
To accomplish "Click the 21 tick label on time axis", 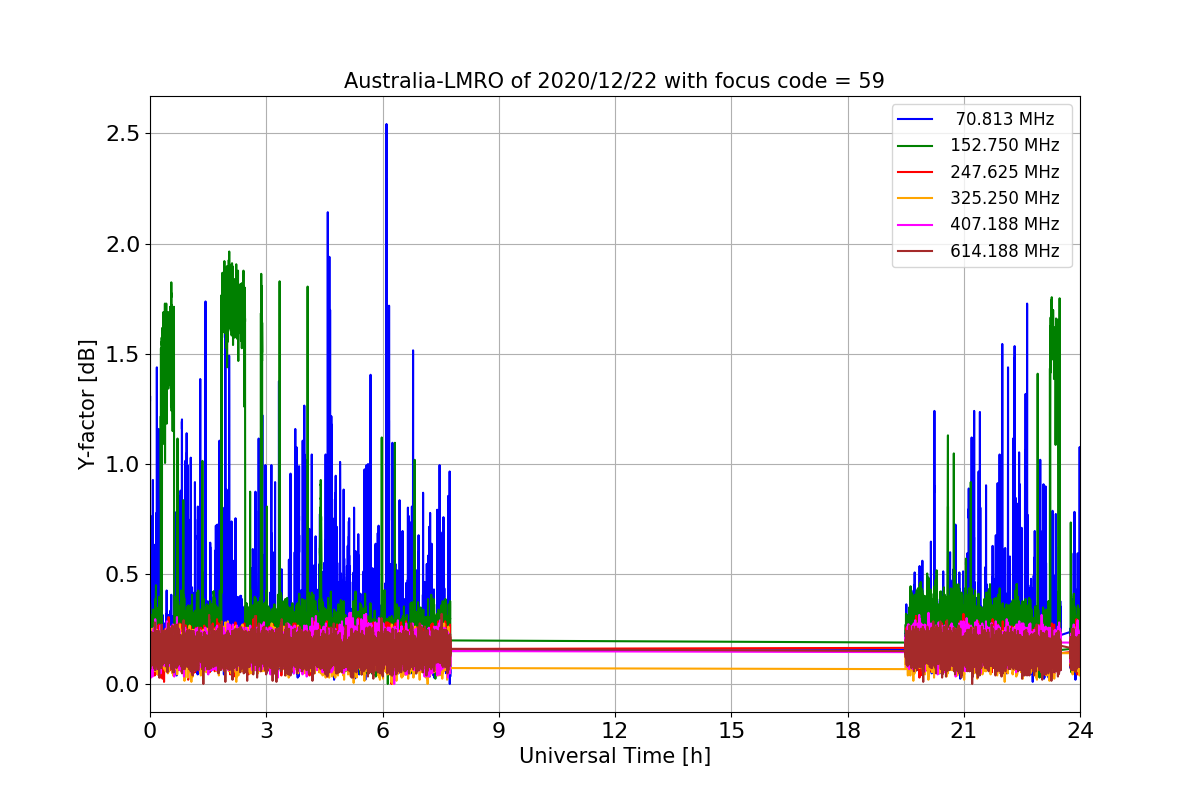I will coord(963,730).
